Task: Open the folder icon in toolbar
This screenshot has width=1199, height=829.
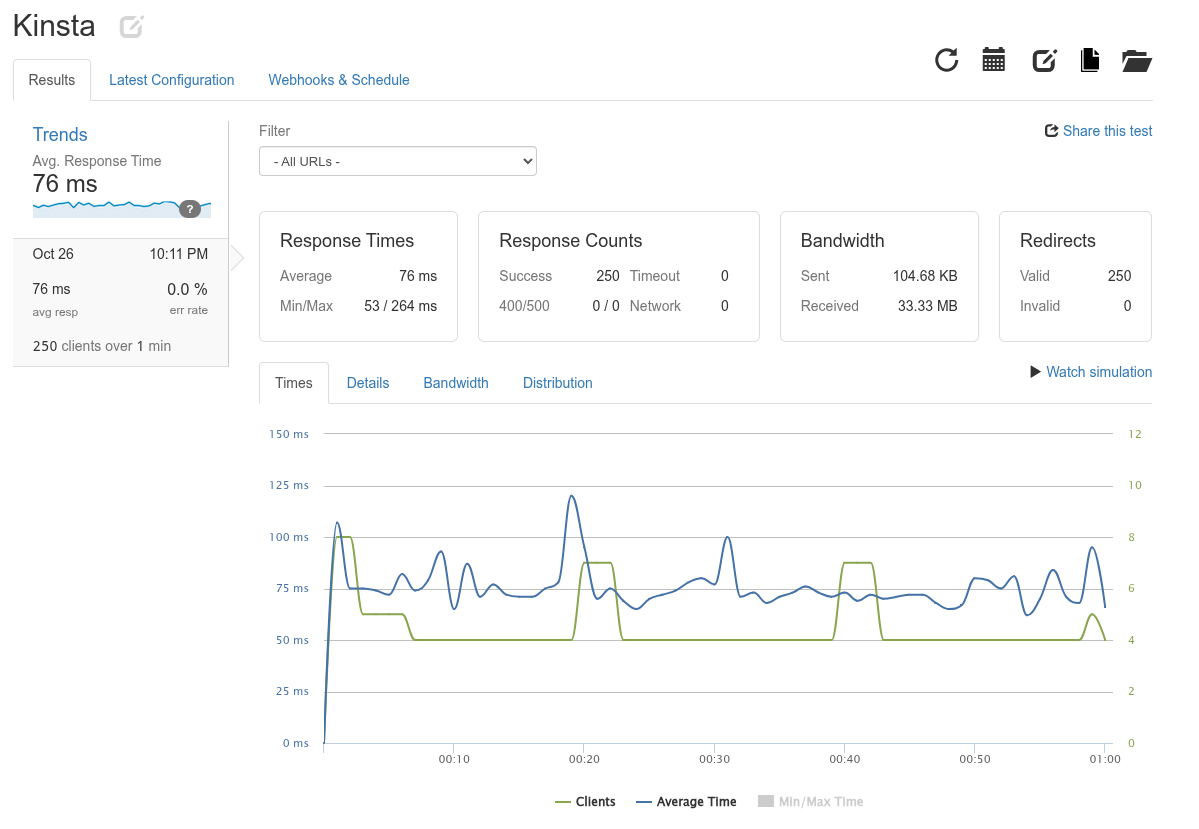Action: (x=1137, y=60)
